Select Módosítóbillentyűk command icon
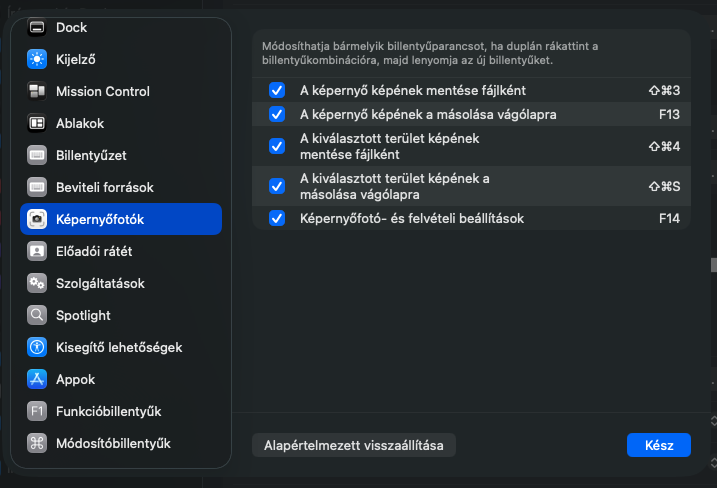 (x=37, y=443)
